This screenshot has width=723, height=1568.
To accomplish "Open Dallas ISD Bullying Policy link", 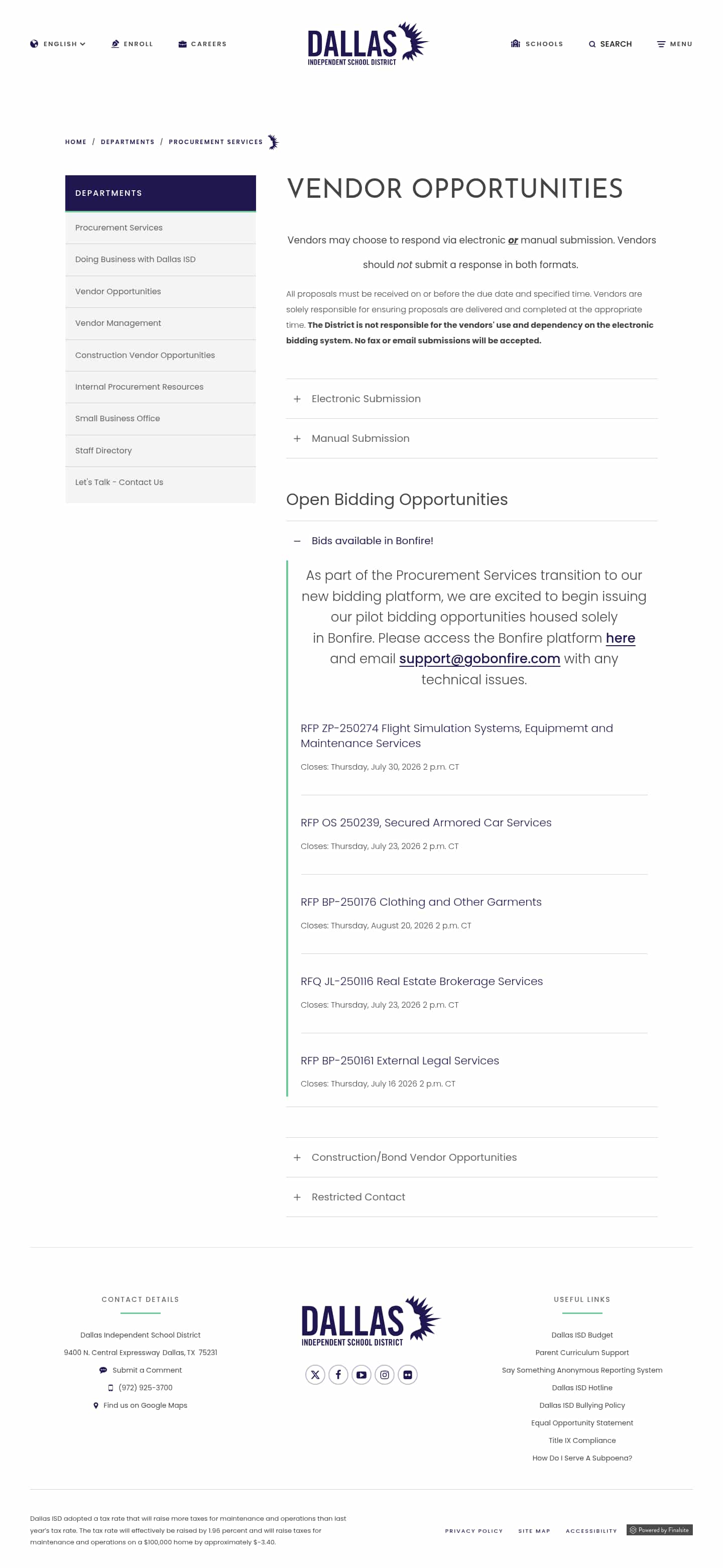I will [x=582, y=1405].
